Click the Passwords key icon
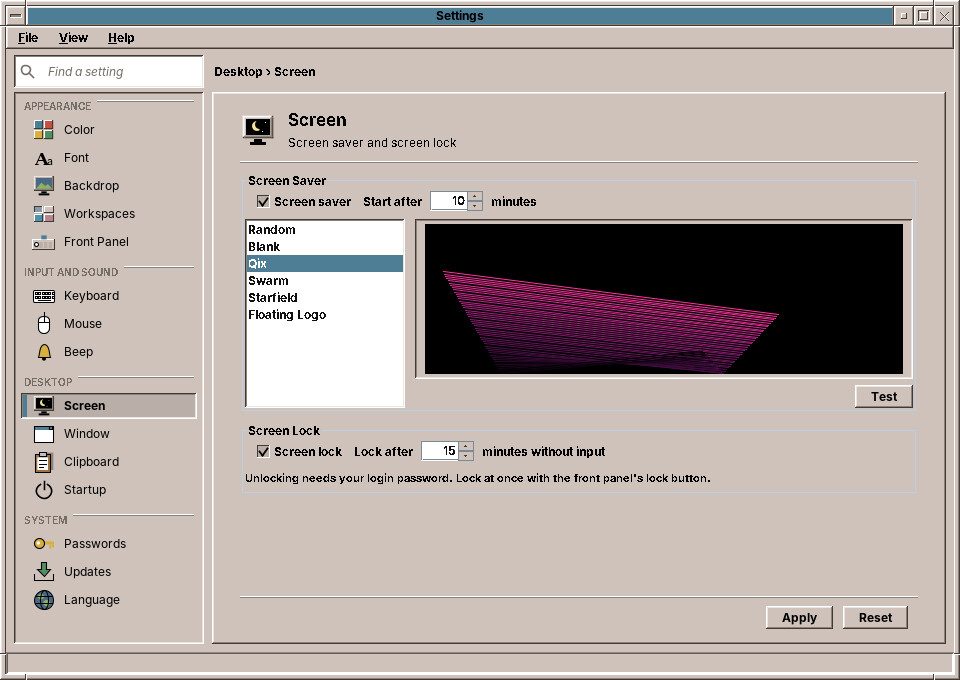The width and height of the screenshot is (960, 680). [x=43, y=544]
